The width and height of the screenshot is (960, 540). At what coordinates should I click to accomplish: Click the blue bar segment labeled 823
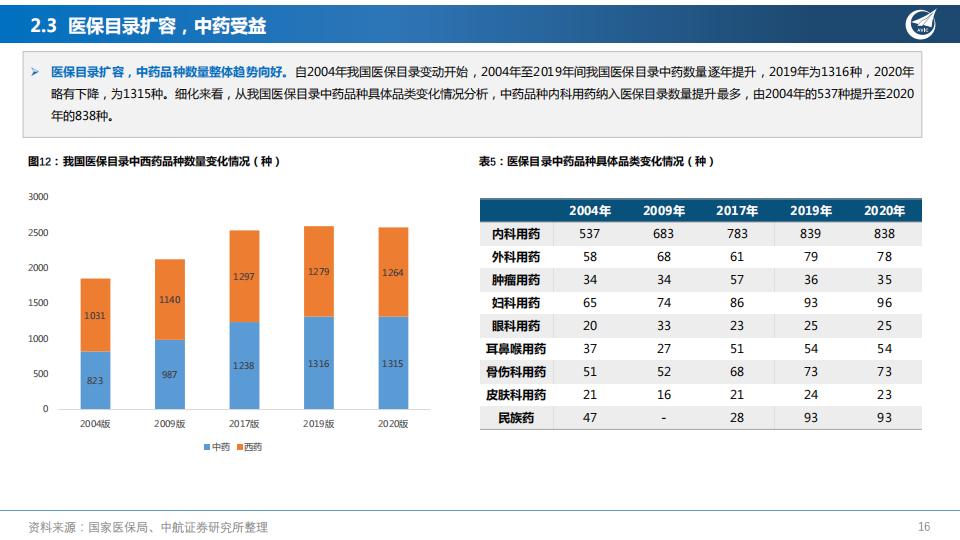[95, 380]
